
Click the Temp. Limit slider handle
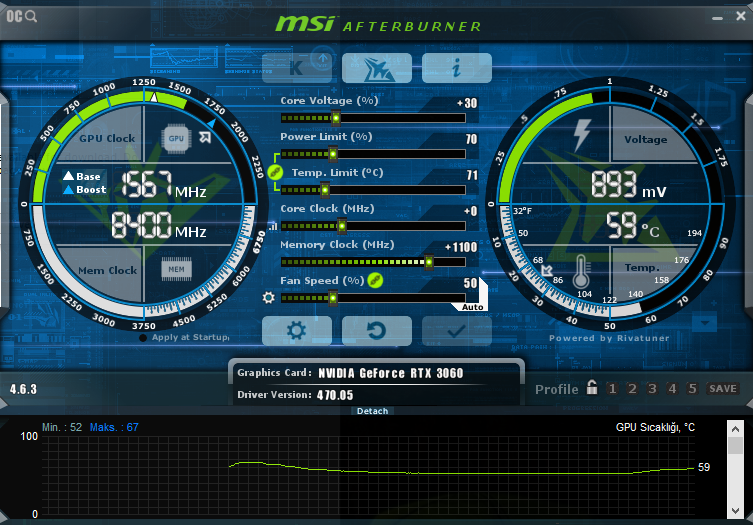pos(325,190)
